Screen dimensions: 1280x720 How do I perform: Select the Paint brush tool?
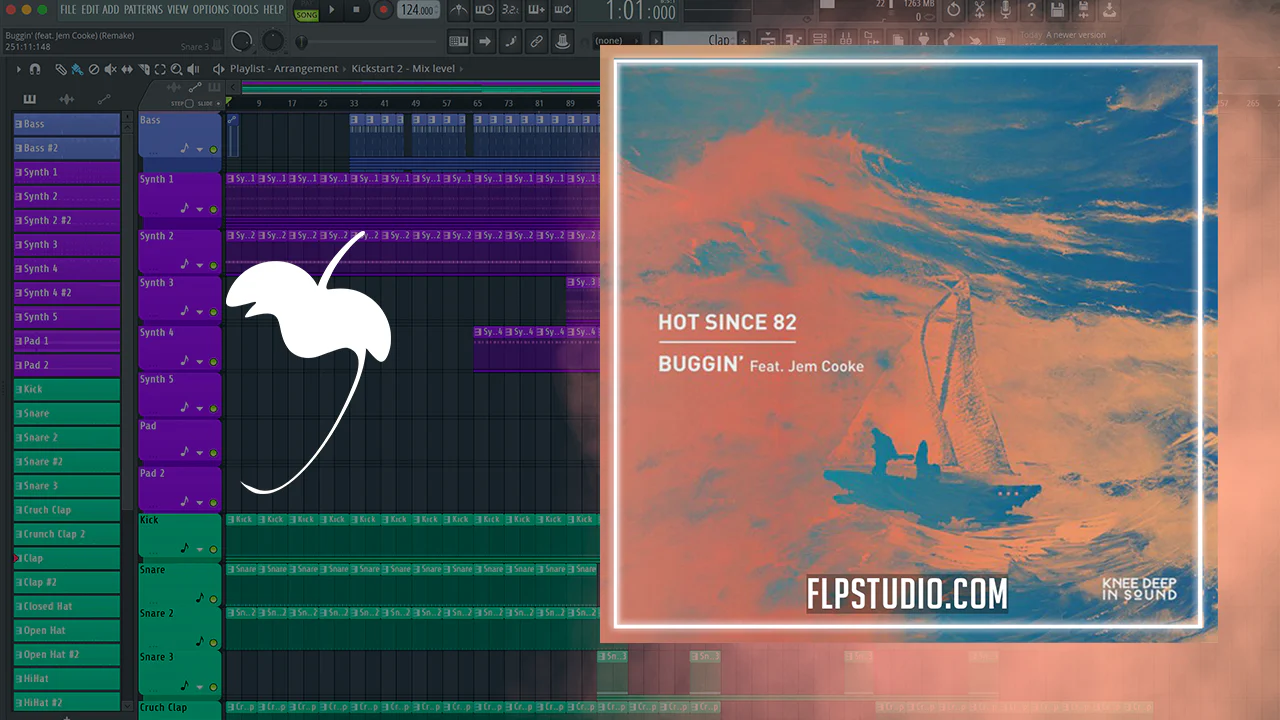point(77,69)
